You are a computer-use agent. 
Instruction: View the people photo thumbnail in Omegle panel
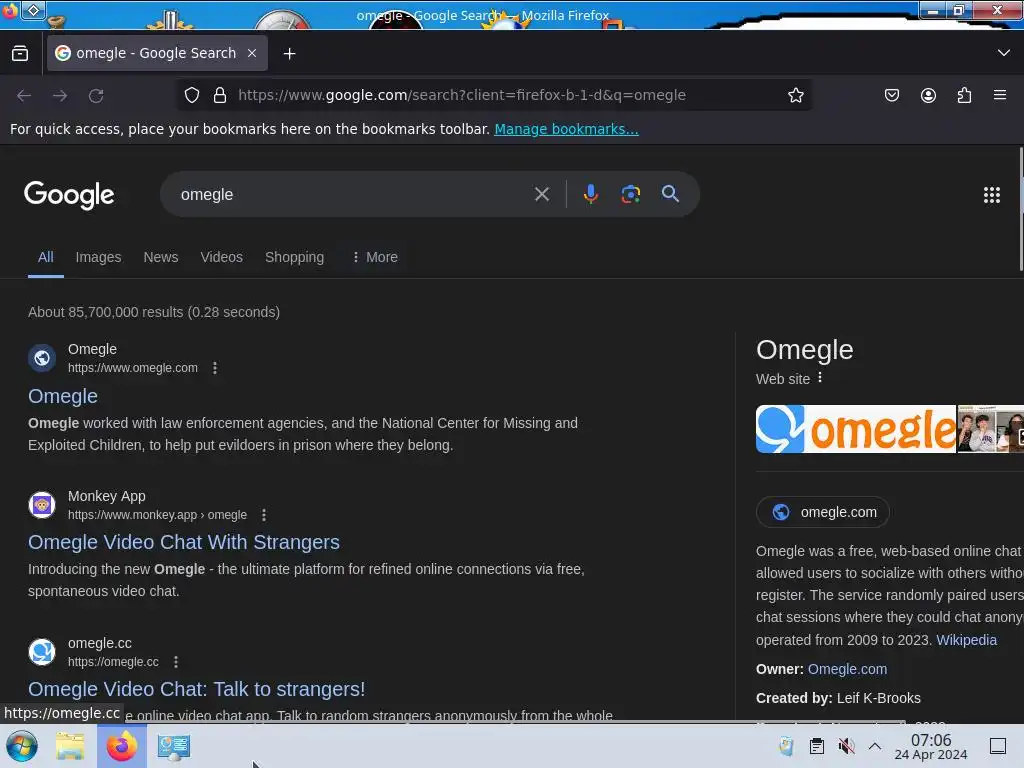990,429
